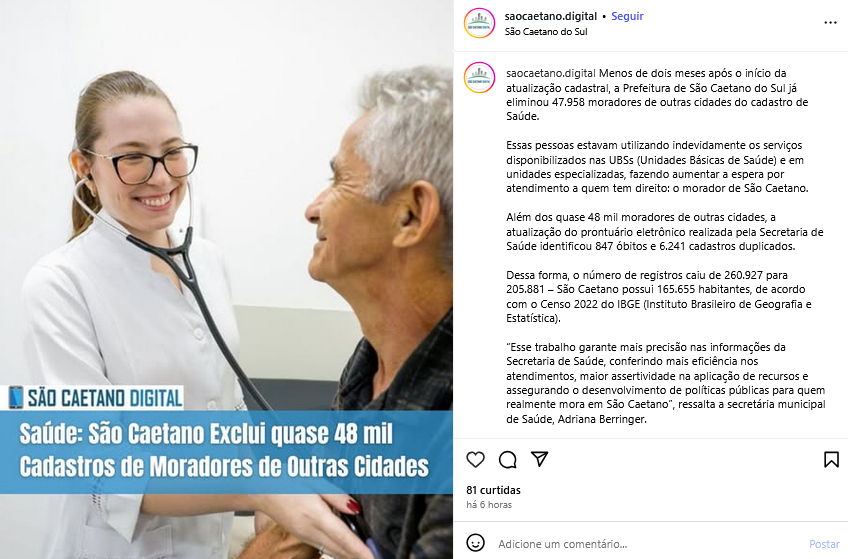This screenshot has width=848, height=559.
Task: View the 81 curtidas likes list
Action: click(493, 490)
